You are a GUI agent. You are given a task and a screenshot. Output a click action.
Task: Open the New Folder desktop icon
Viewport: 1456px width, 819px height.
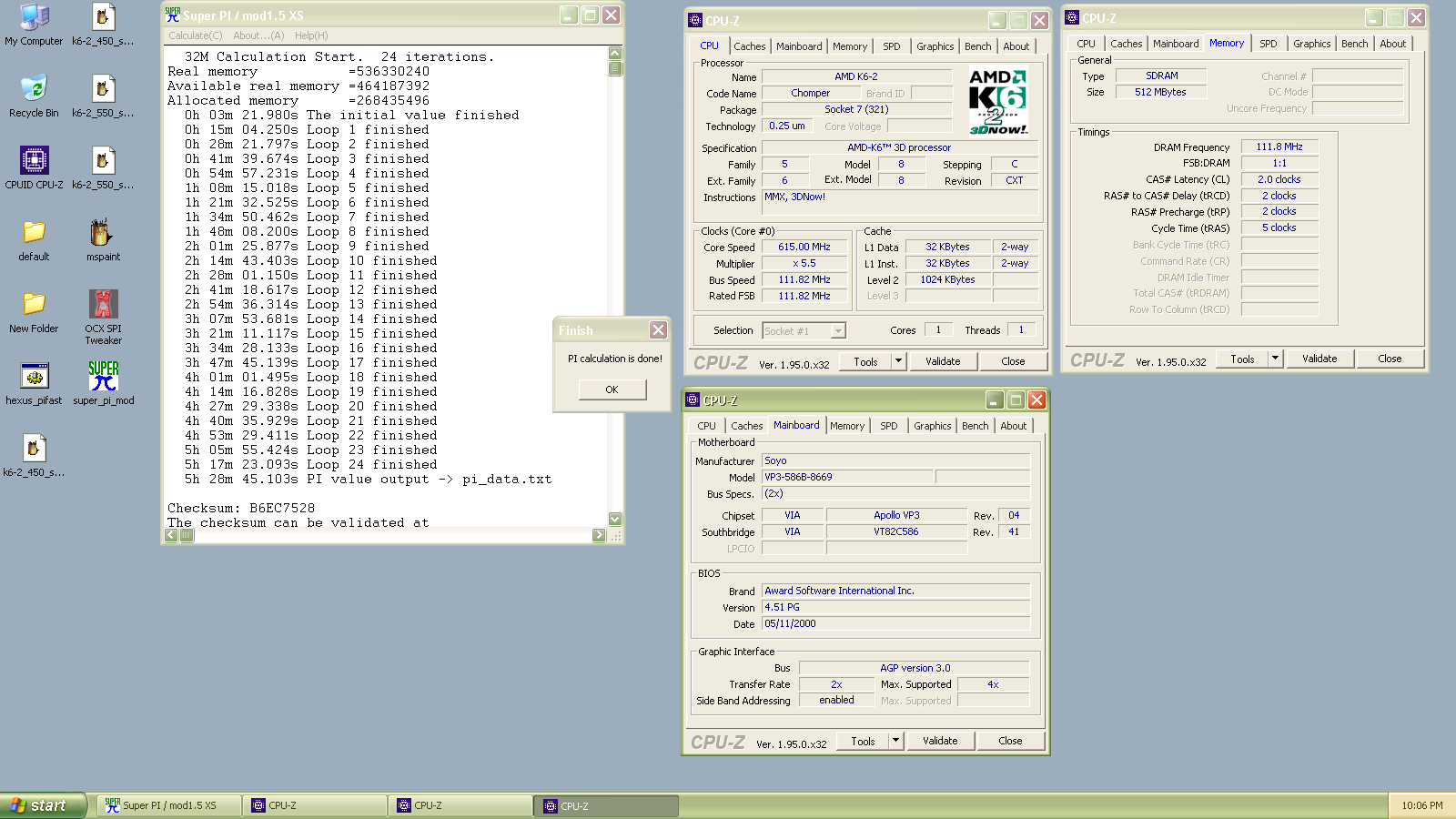coord(34,312)
